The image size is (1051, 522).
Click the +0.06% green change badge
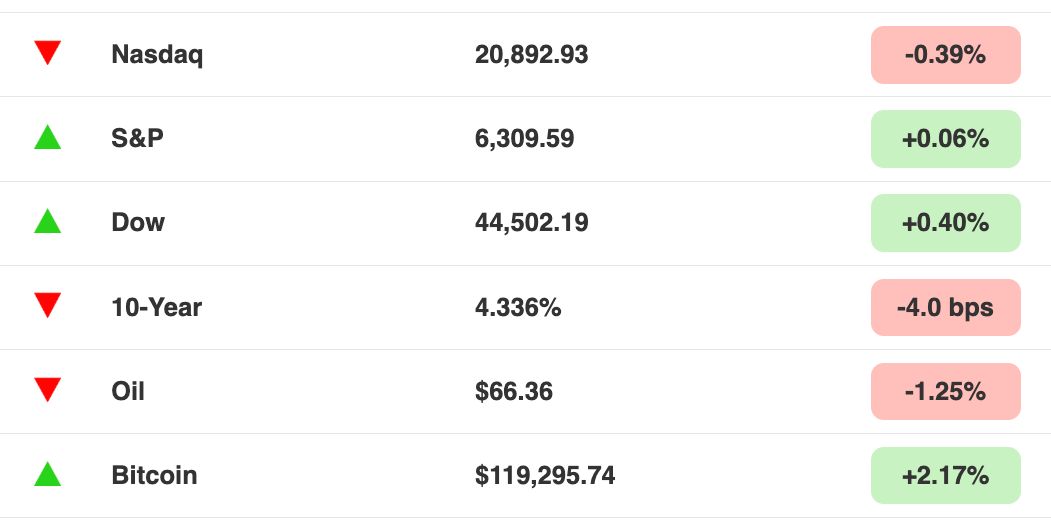point(946,139)
